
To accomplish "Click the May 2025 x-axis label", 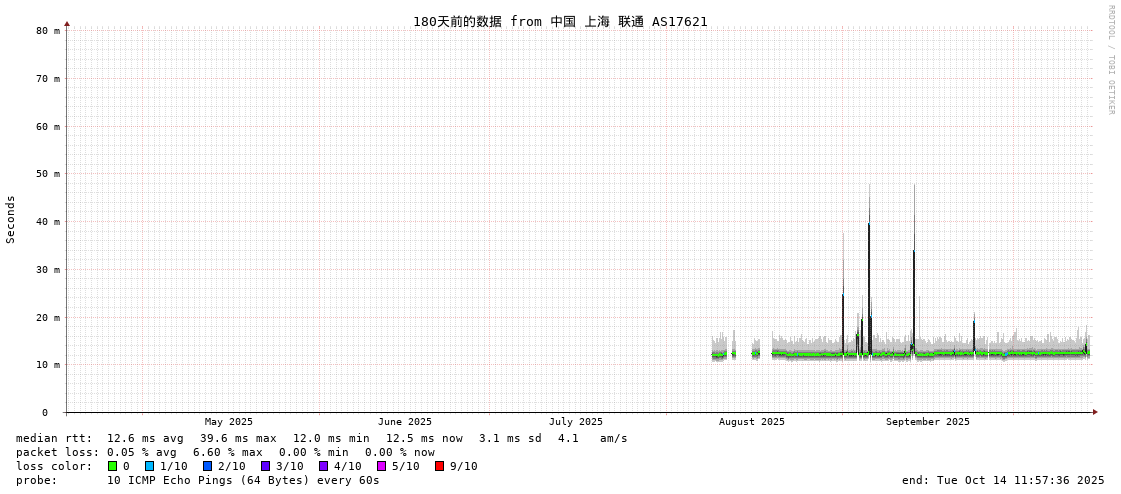I will coord(229,422).
